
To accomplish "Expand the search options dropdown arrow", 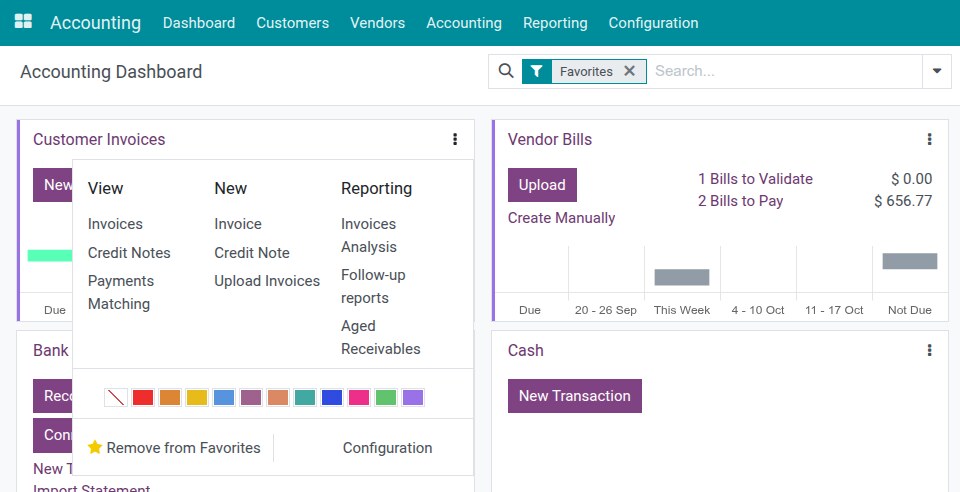I will click(937, 71).
